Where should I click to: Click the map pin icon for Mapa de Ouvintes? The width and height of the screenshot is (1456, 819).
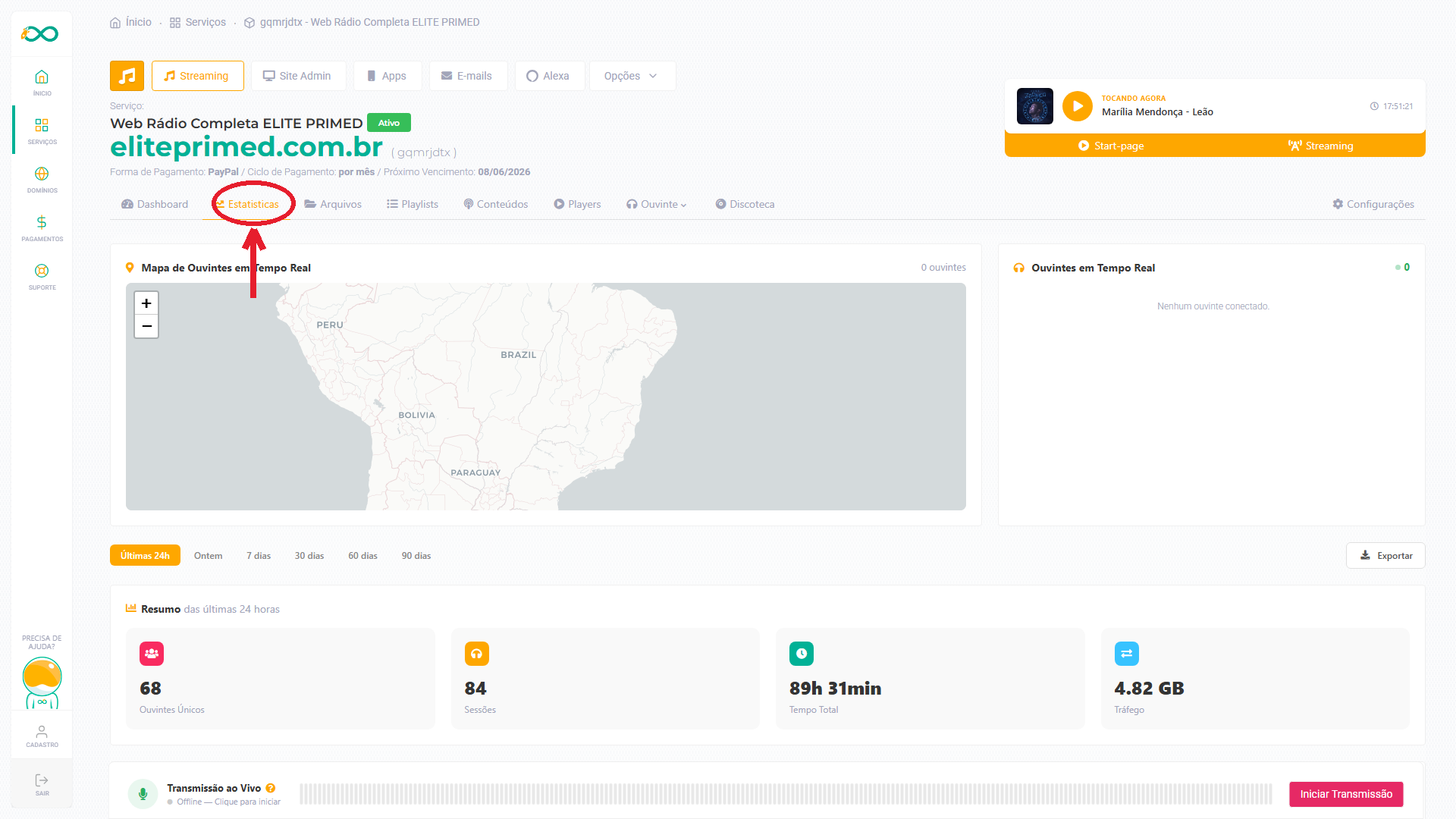click(x=130, y=268)
